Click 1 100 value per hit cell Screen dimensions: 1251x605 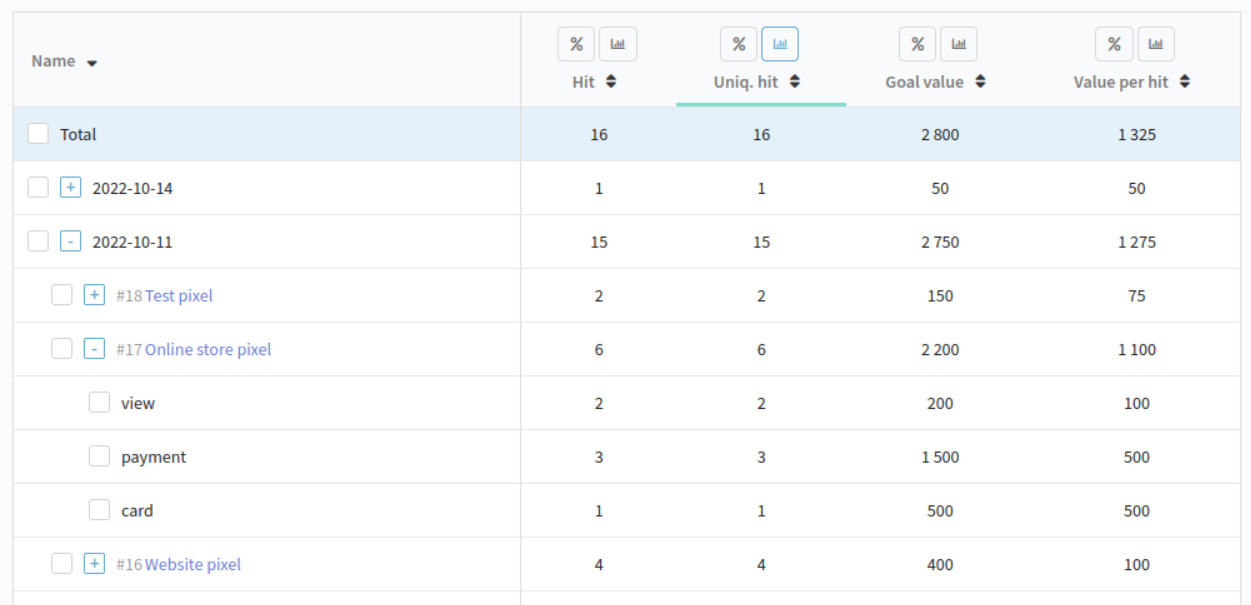(1137, 350)
